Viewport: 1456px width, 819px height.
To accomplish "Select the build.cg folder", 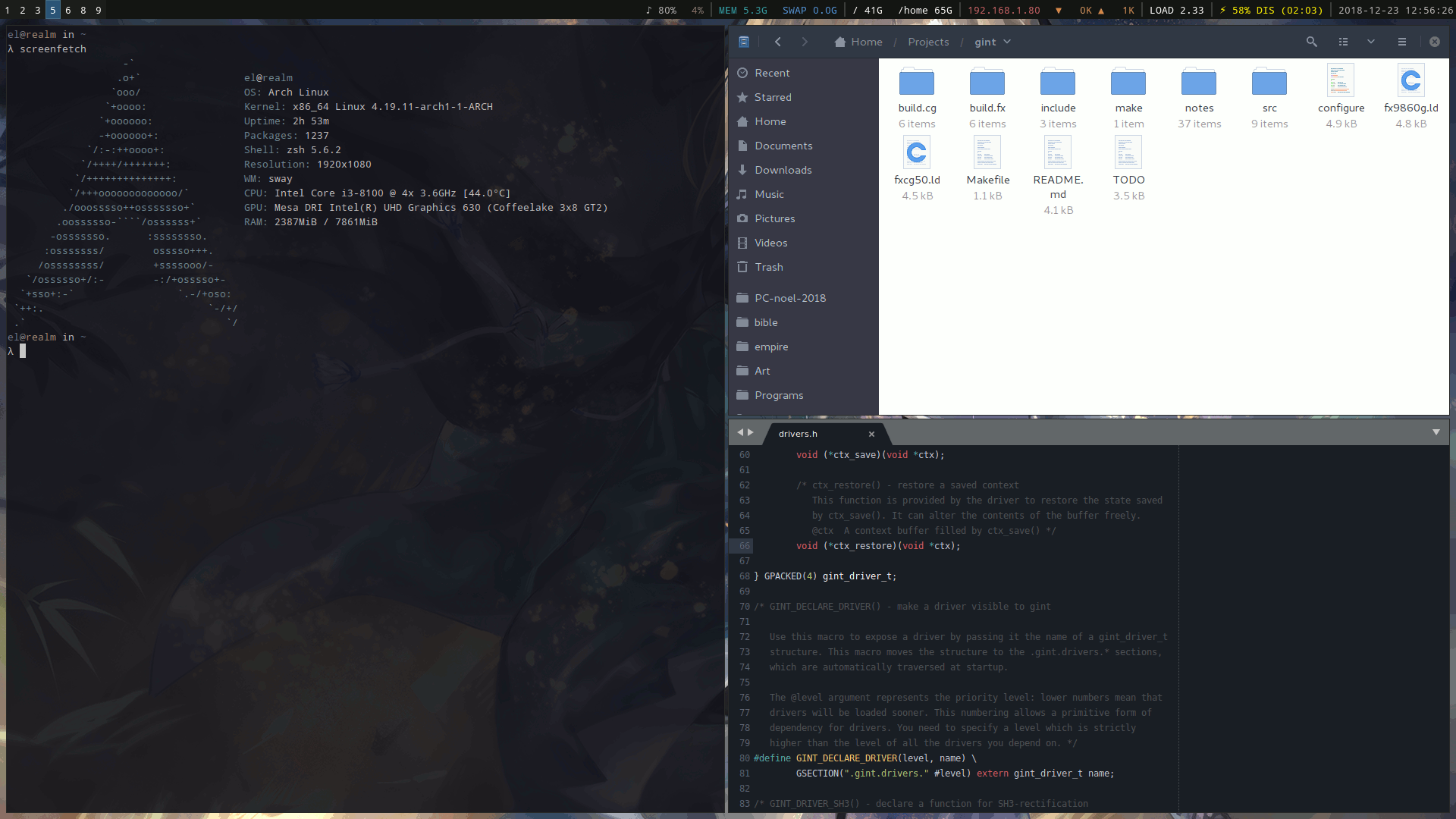I will (x=917, y=96).
